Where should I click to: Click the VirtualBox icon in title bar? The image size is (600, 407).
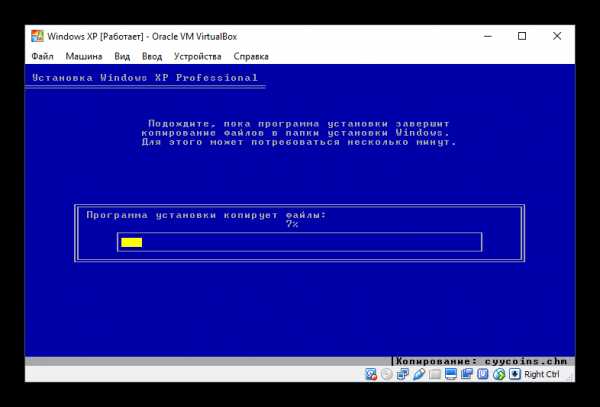tap(37, 36)
